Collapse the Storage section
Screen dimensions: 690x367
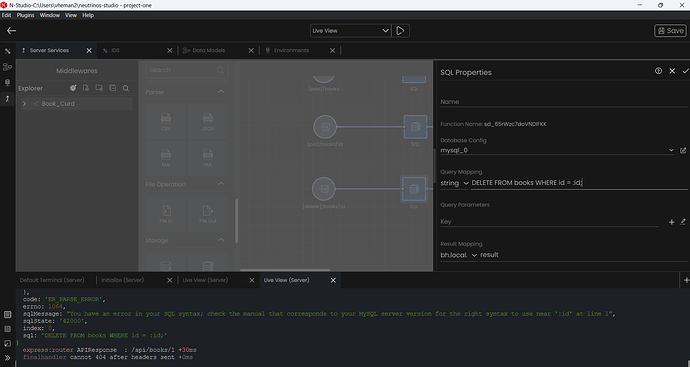click(221, 240)
